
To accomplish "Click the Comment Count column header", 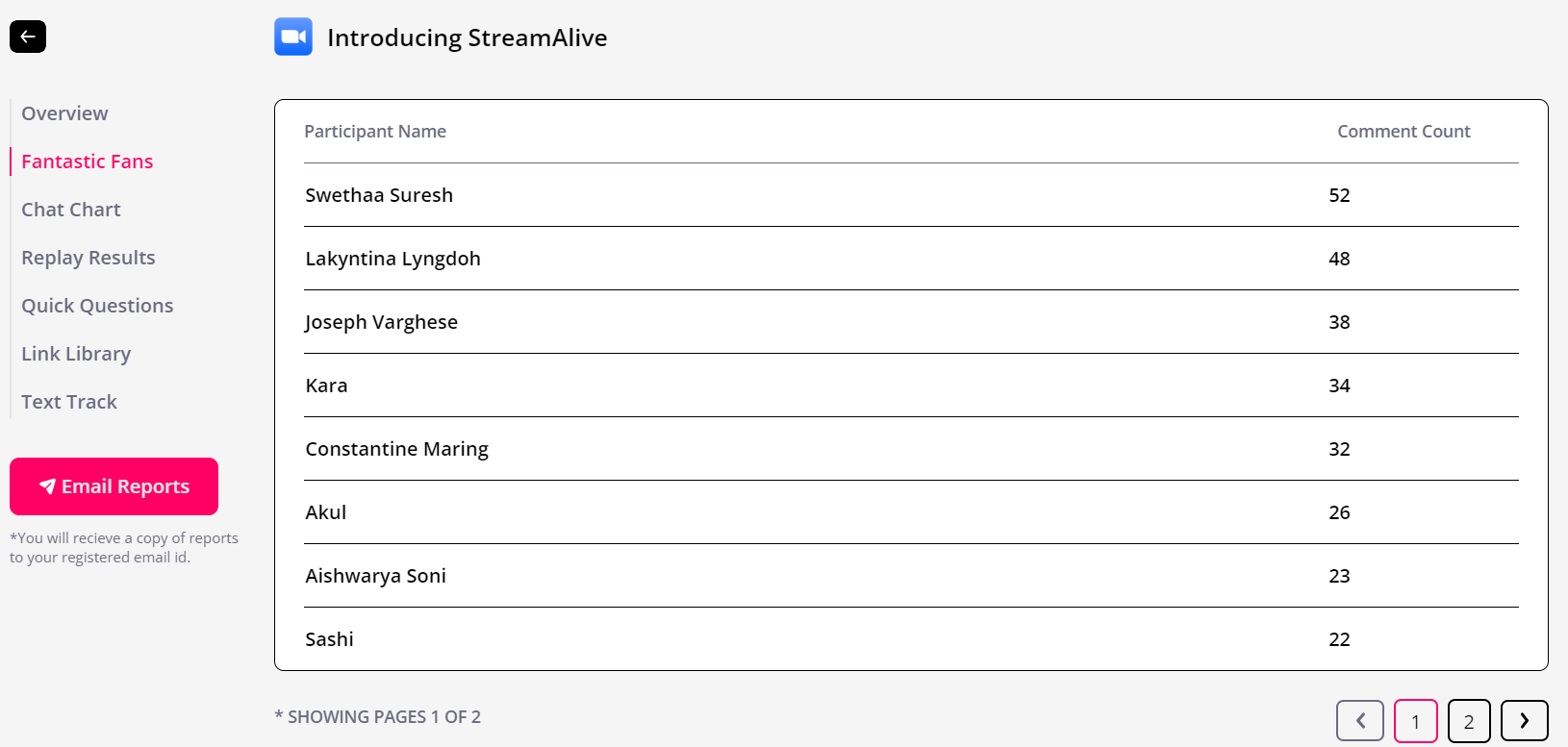I will (x=1404, y=132).
